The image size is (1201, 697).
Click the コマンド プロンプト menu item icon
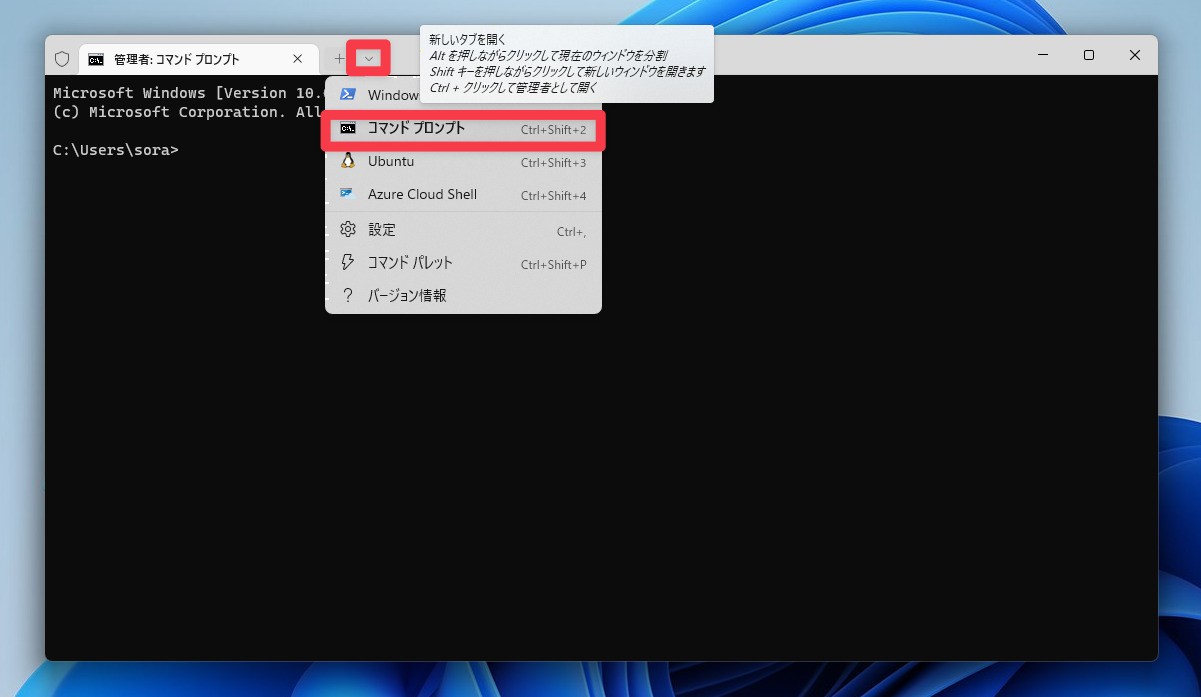tap(348, 128)
